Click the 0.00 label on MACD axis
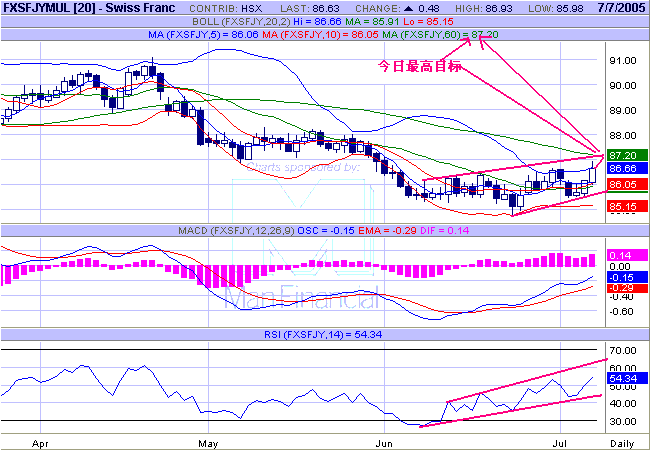Screen dimensions: 650x450 coord(621,266)
